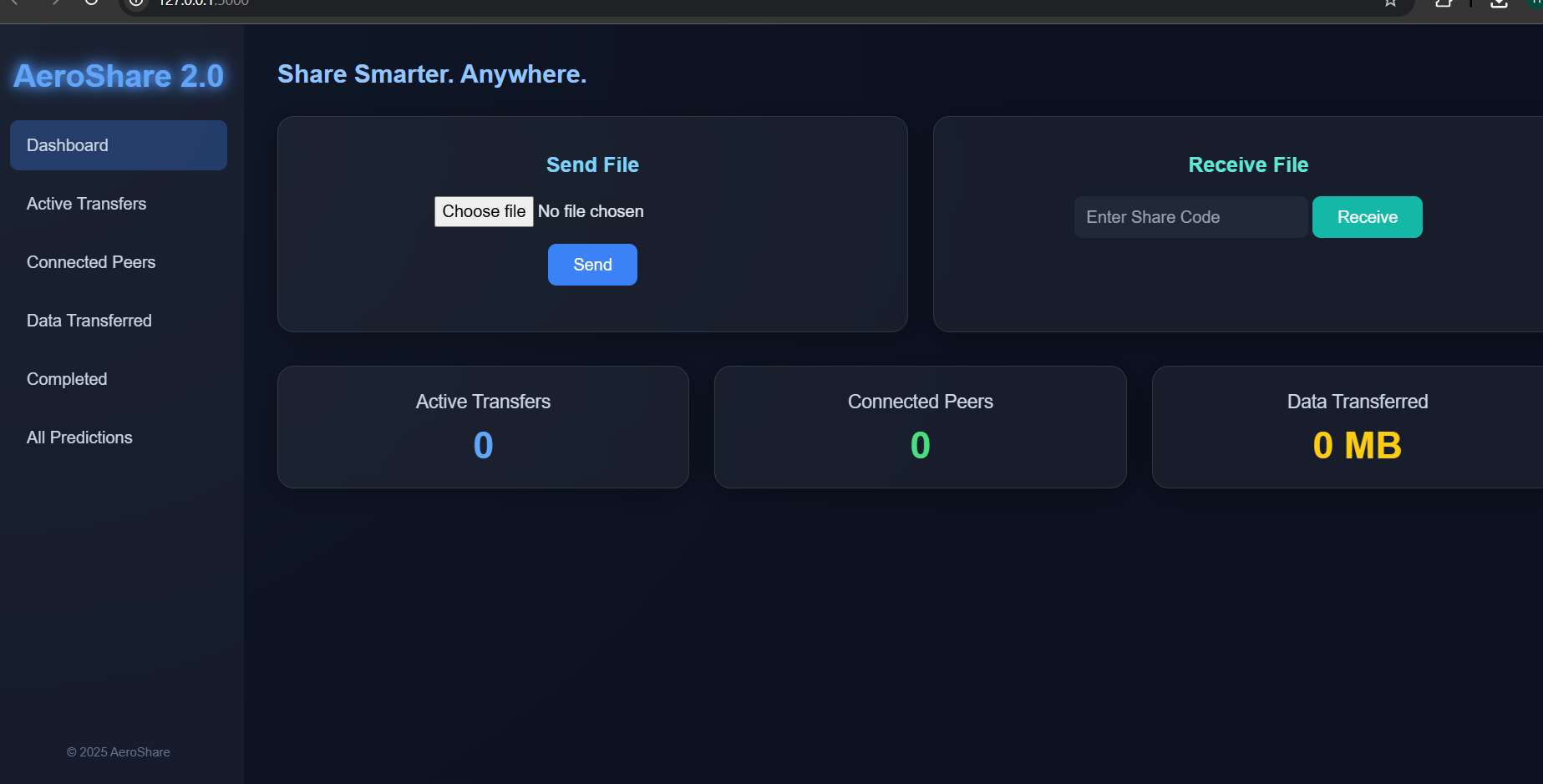The width and height of the screenshot is (1543, 784).
Task: Click Choose file to pick a file
Action: pos(483,211)
